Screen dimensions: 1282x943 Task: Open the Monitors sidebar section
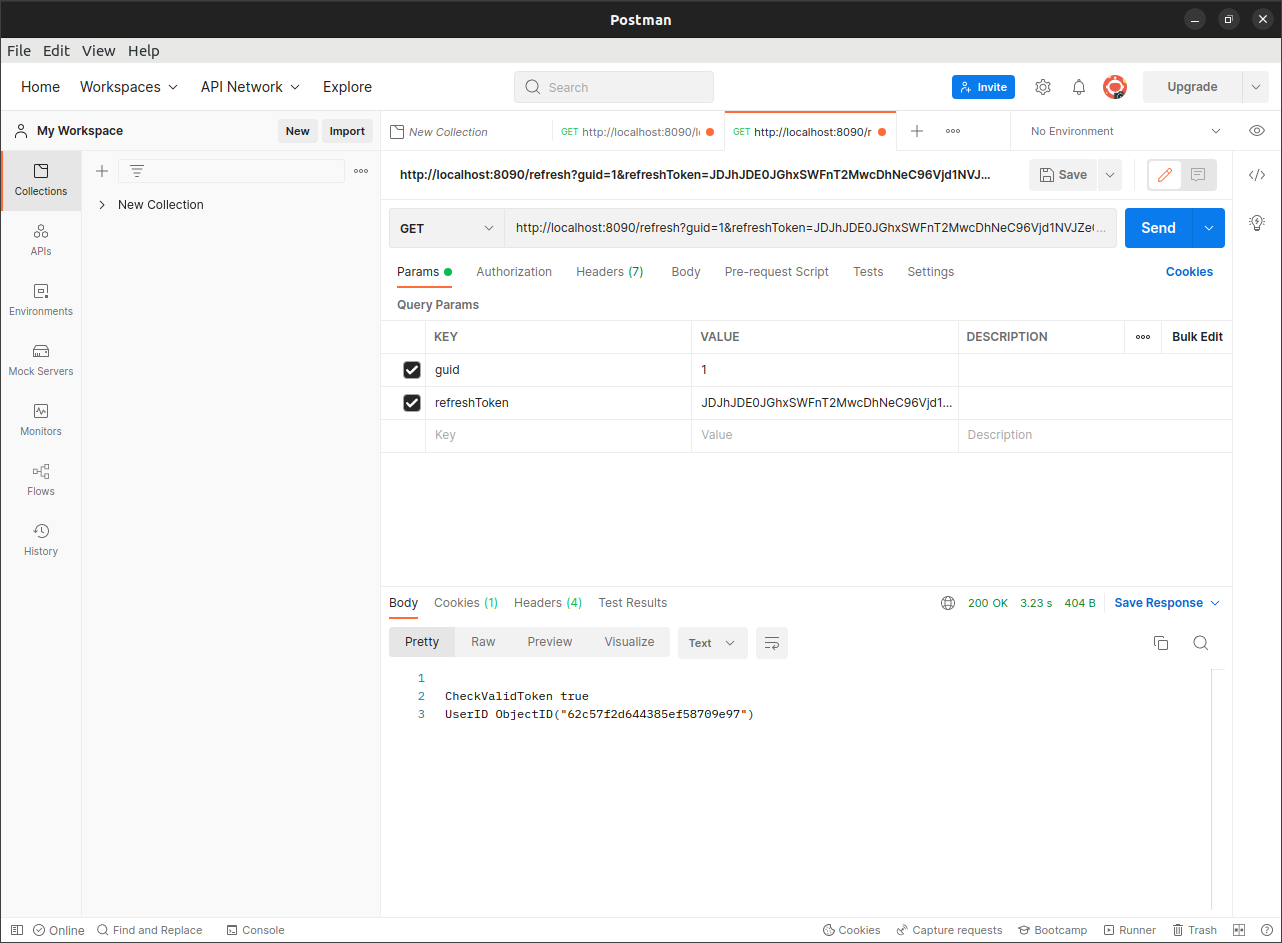[41, 420]
